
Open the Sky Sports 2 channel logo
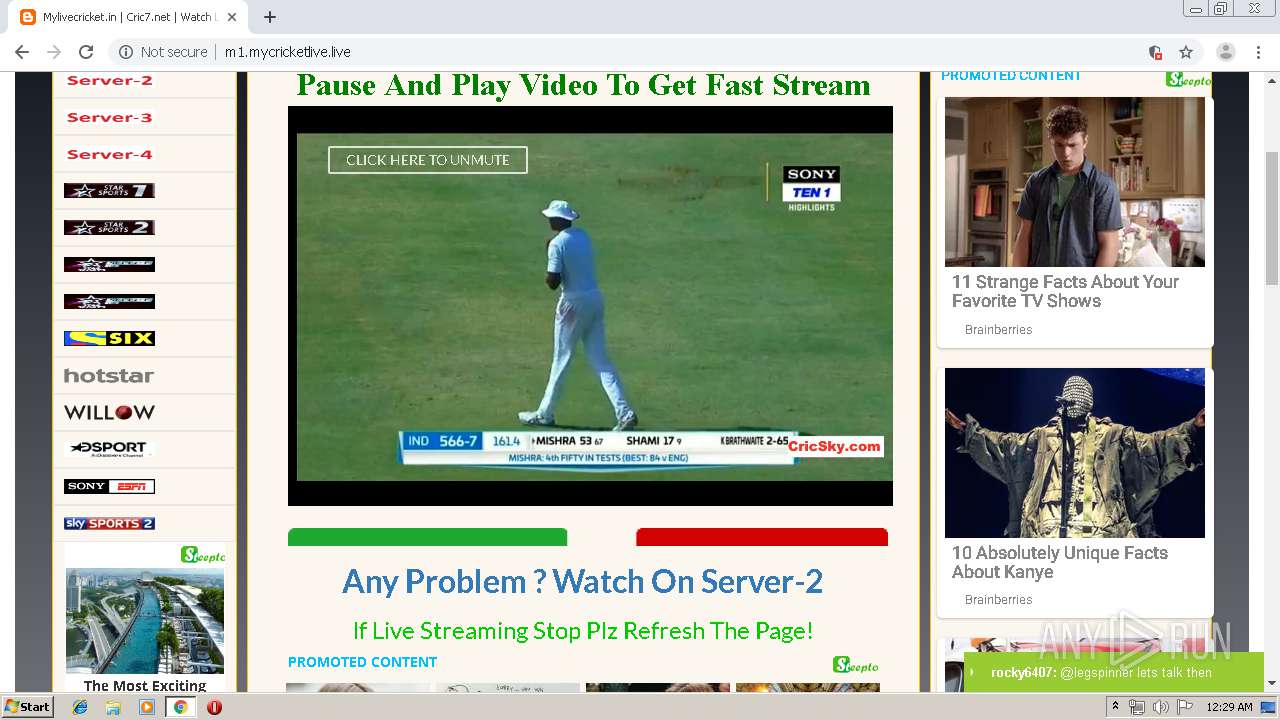coord(109,523)
